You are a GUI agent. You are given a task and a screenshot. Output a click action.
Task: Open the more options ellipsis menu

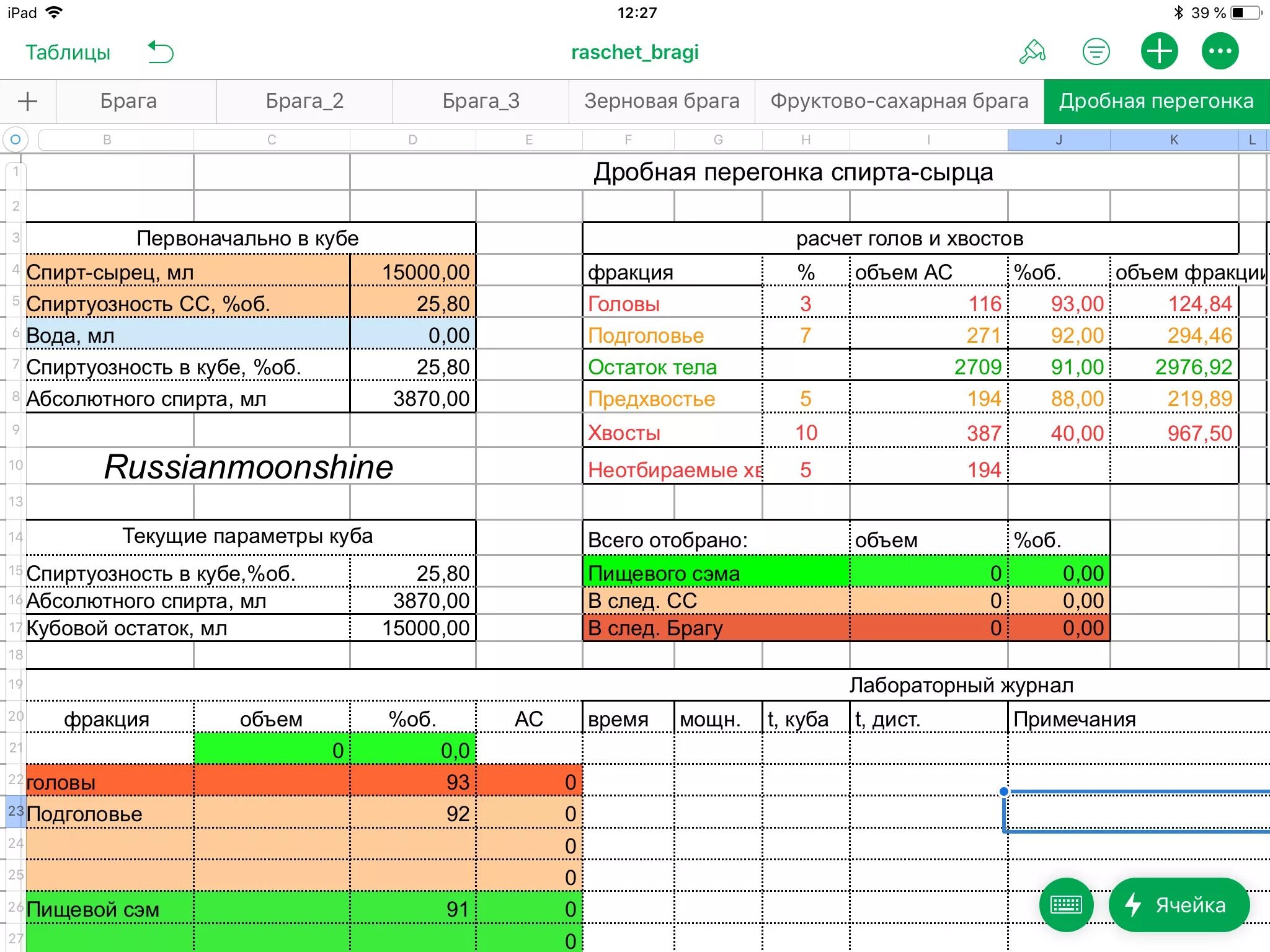pyautogui.click(x=1220, y=51)
